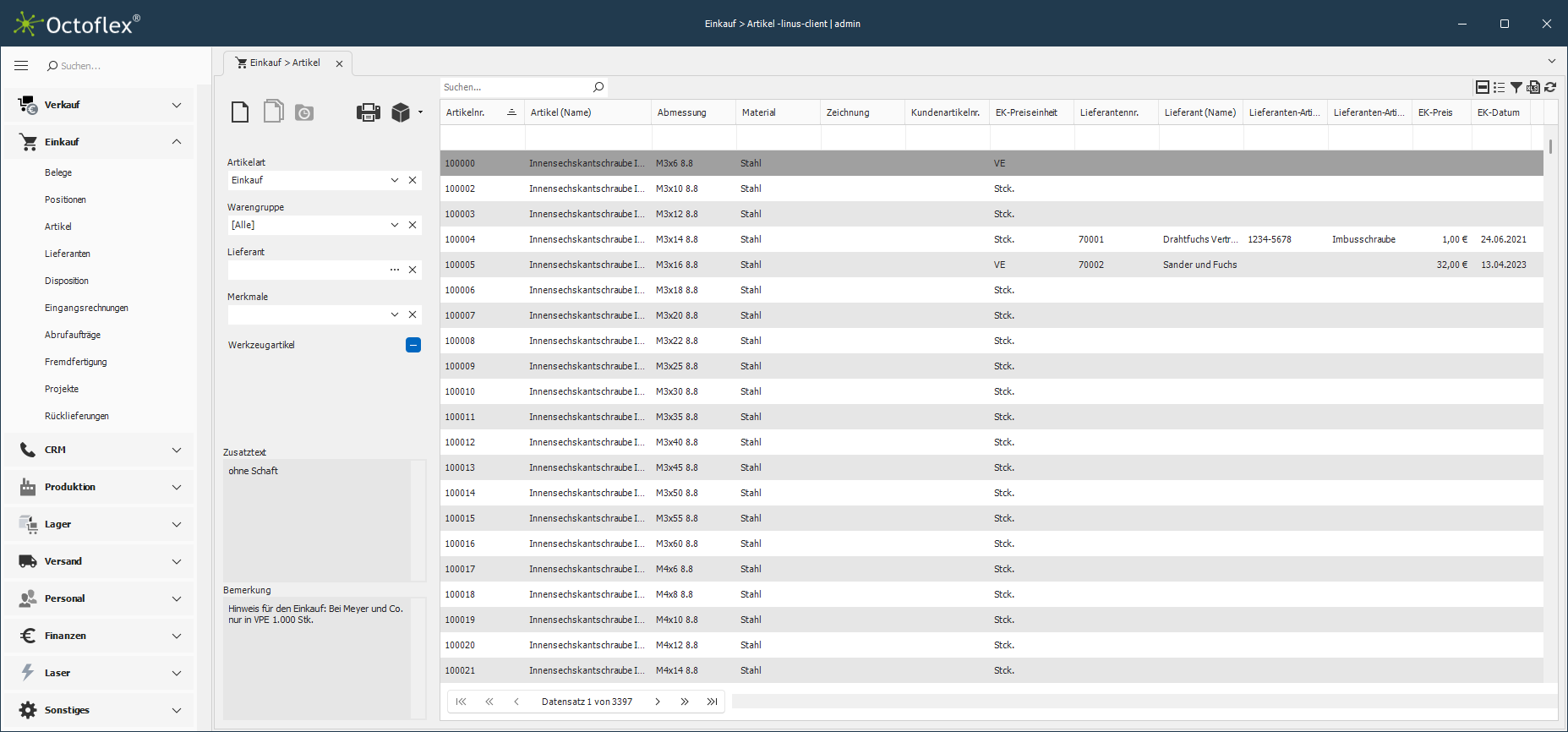Click the cube icon in toolbar
This screenshot has width=1568, height=732.
pyautogui.click(x=401, y=112)
